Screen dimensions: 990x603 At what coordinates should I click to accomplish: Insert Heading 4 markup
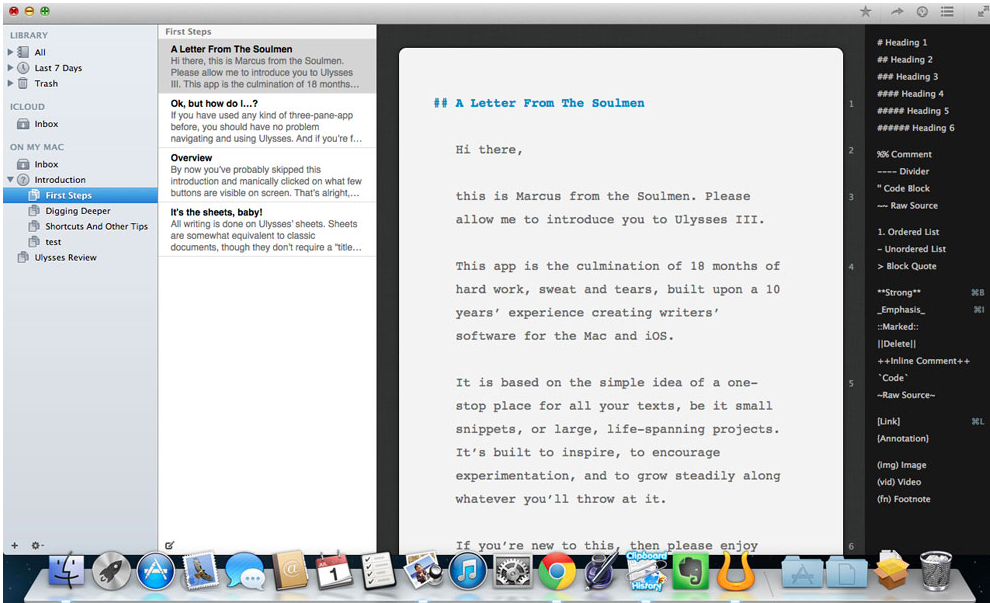[910, 93]
